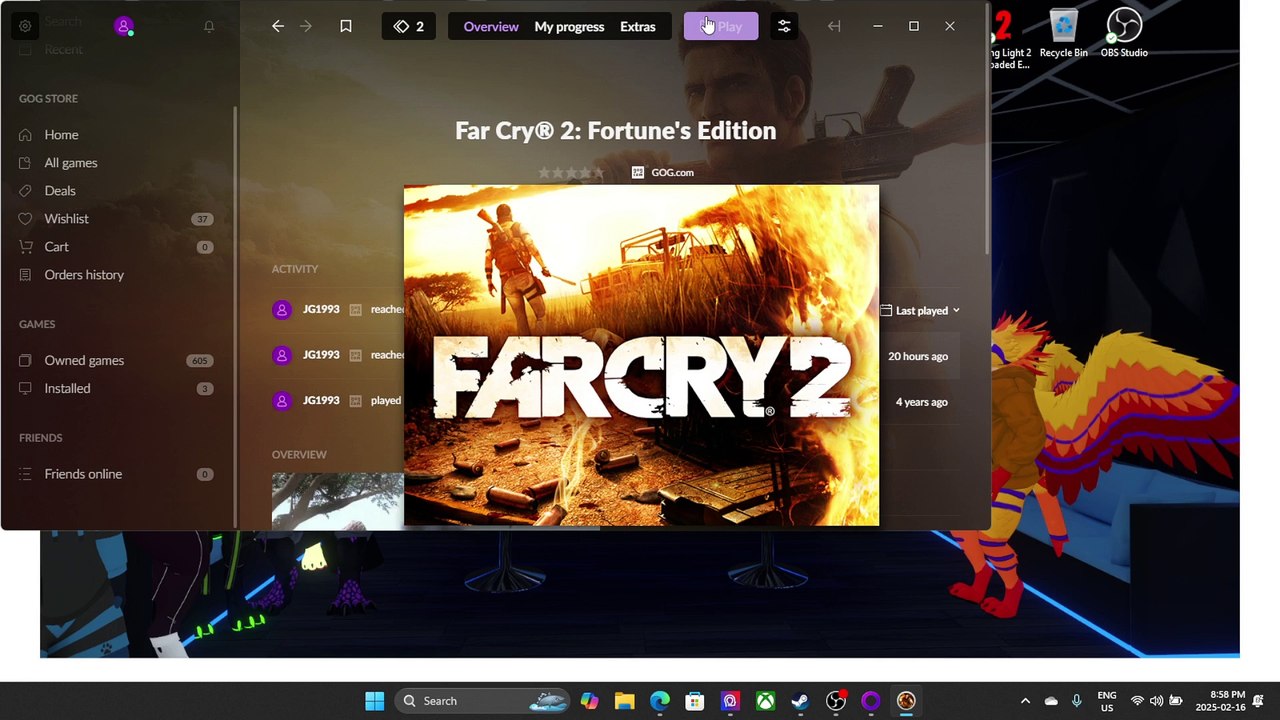
Task: Go back with the left arrow
Action: [x=278, y=26]
